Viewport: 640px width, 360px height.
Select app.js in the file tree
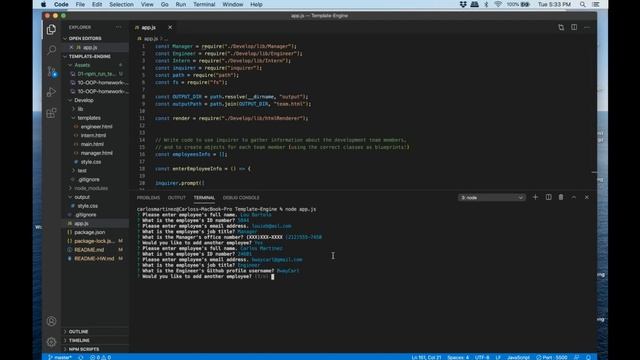81,223
